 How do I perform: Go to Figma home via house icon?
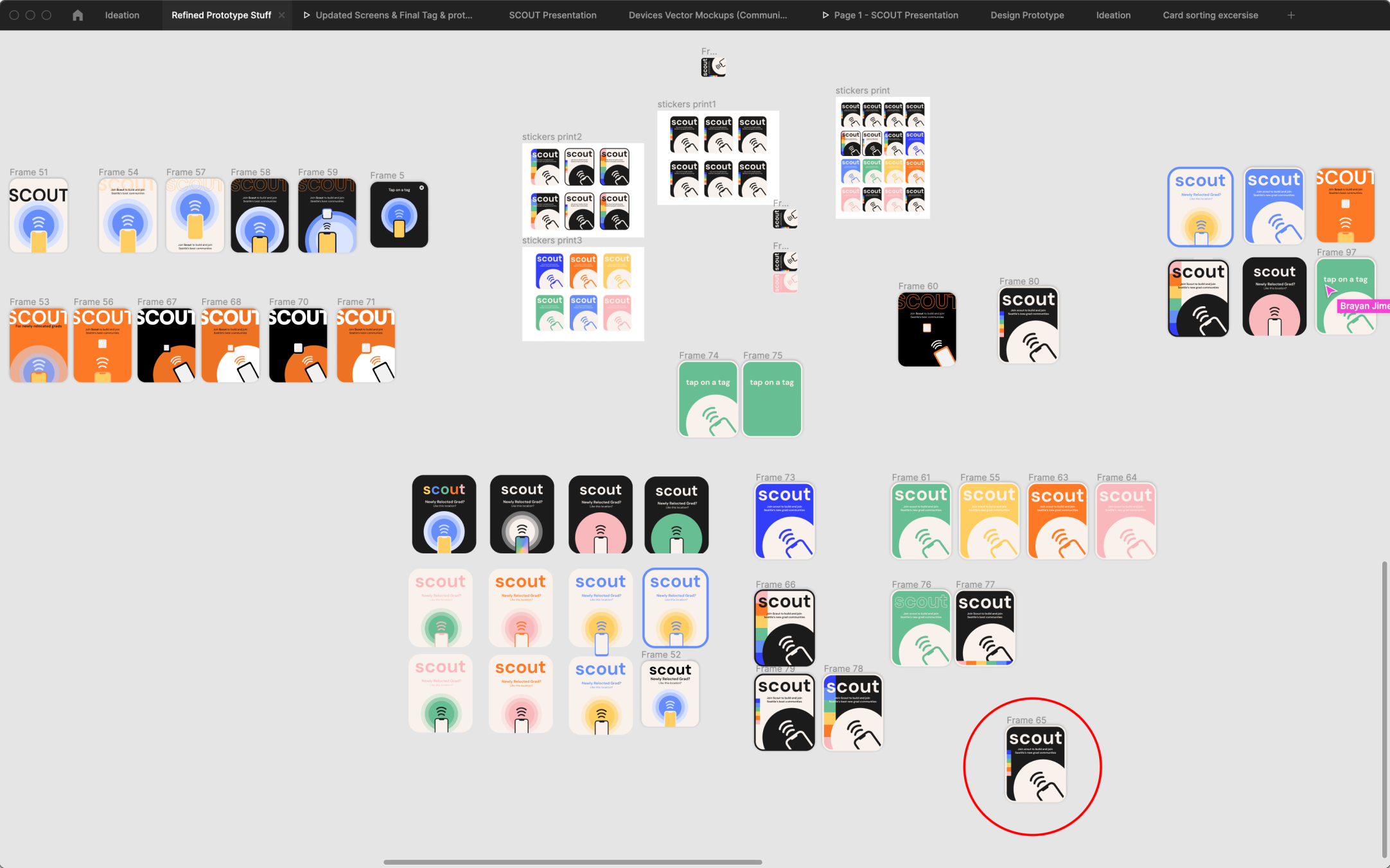78,15
